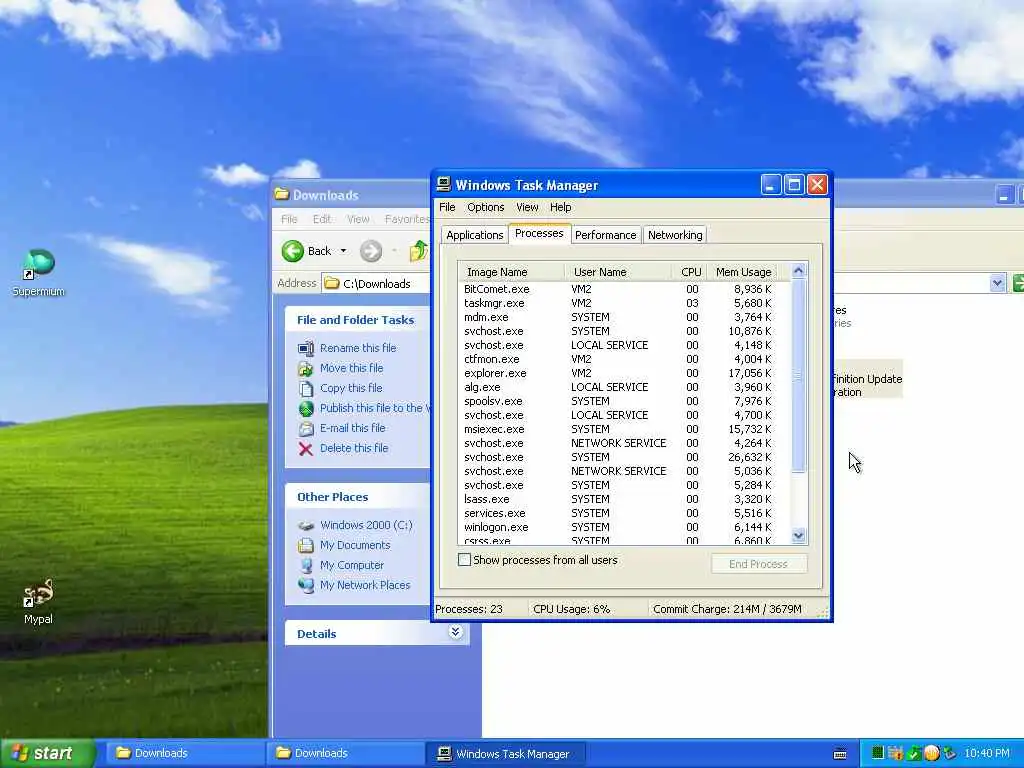Click the process list vertical scrollbar thumb
The image size is (1024, 768).
[x=798, y=376]
